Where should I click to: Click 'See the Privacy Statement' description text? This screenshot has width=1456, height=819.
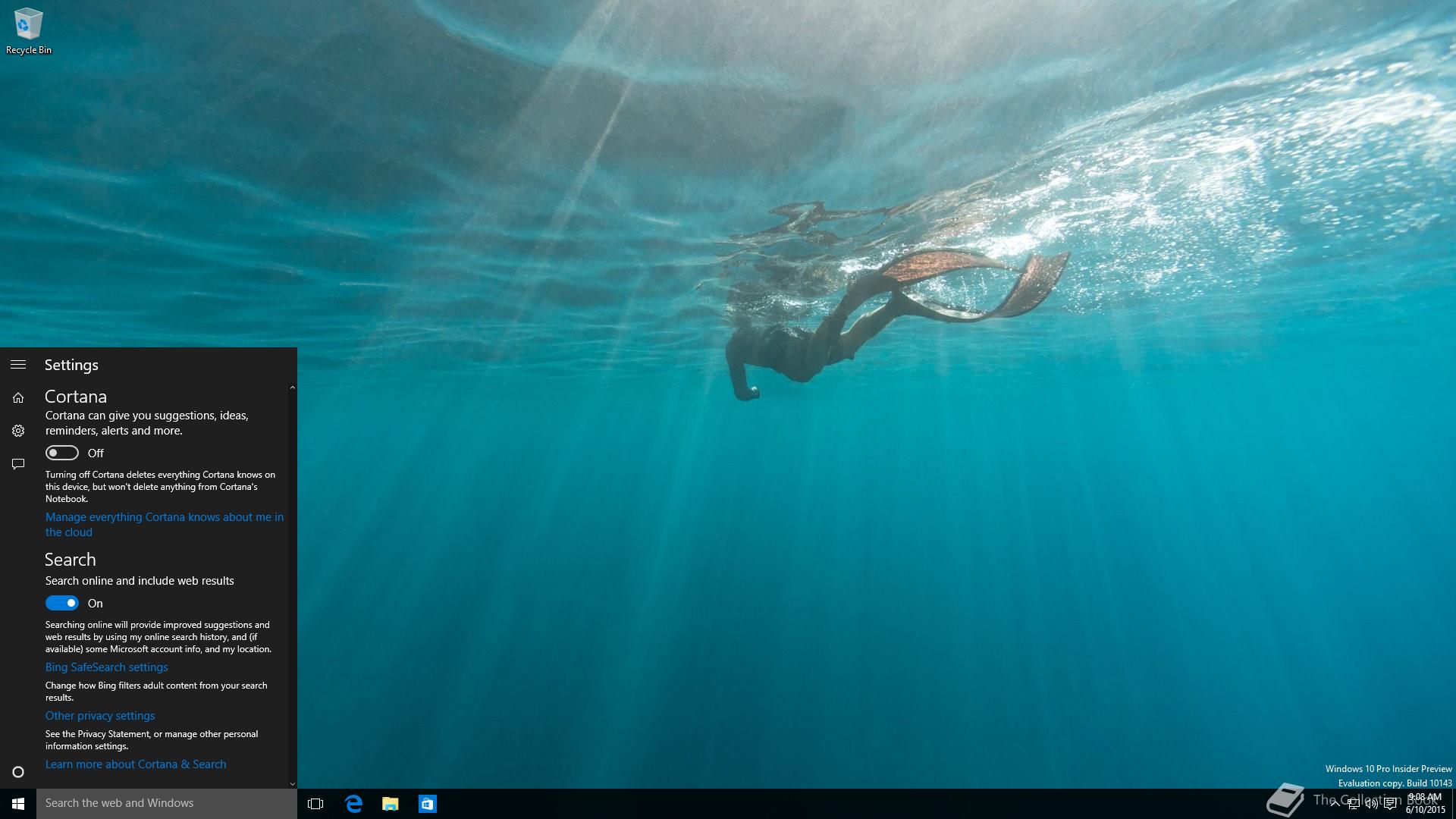(x=152, y=740)
